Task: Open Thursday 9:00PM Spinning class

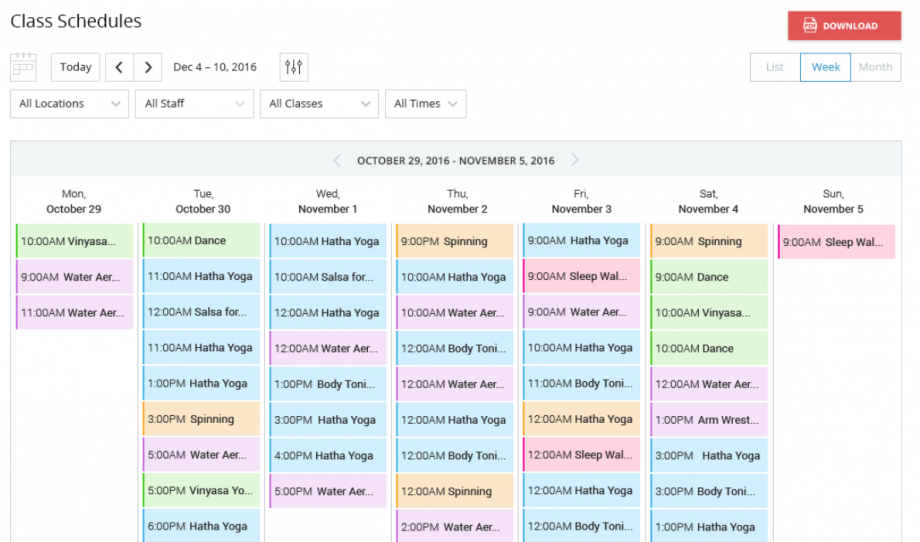Action: [x=455, y=241]
